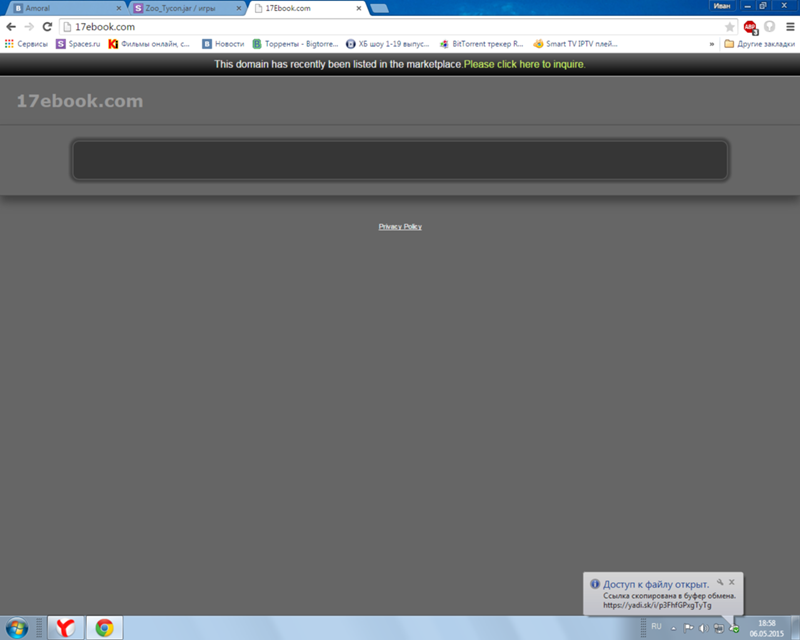The height and width of the screenshot is (640, 800).
Task: Open the Privacy Policy link
Action: click(x=400, y=227)
